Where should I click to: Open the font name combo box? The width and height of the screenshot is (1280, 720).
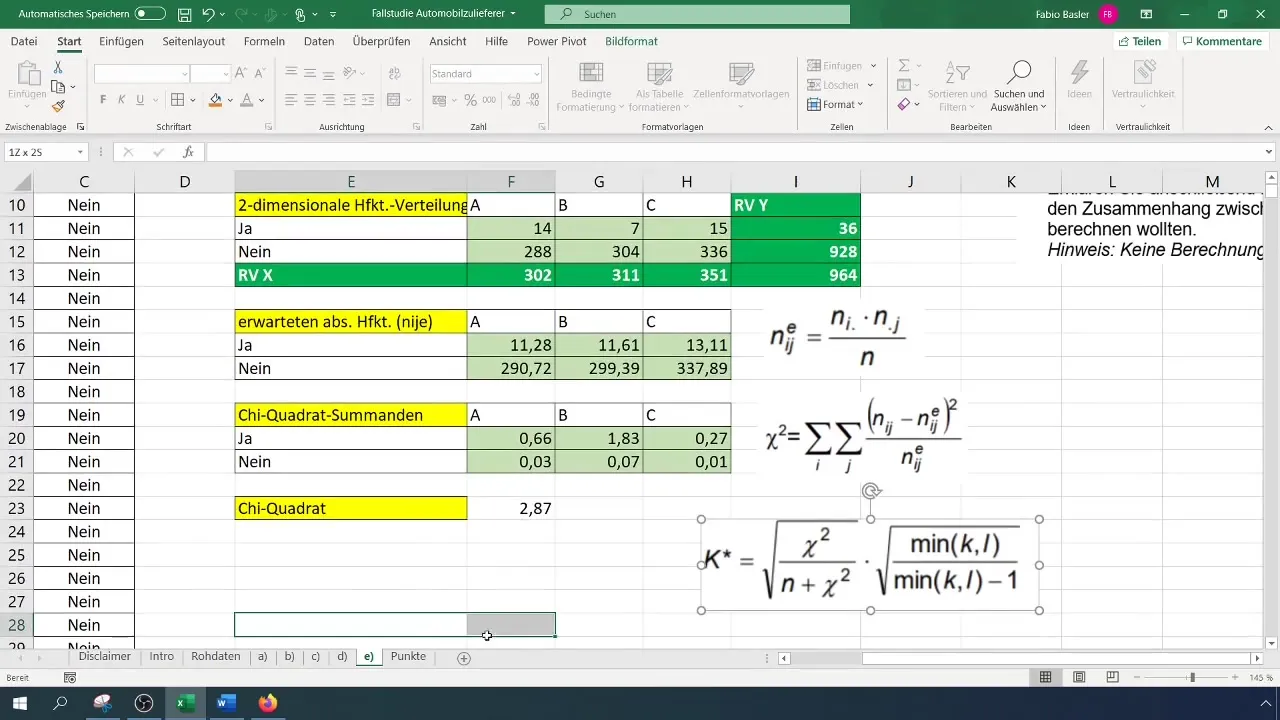[142, 74]
